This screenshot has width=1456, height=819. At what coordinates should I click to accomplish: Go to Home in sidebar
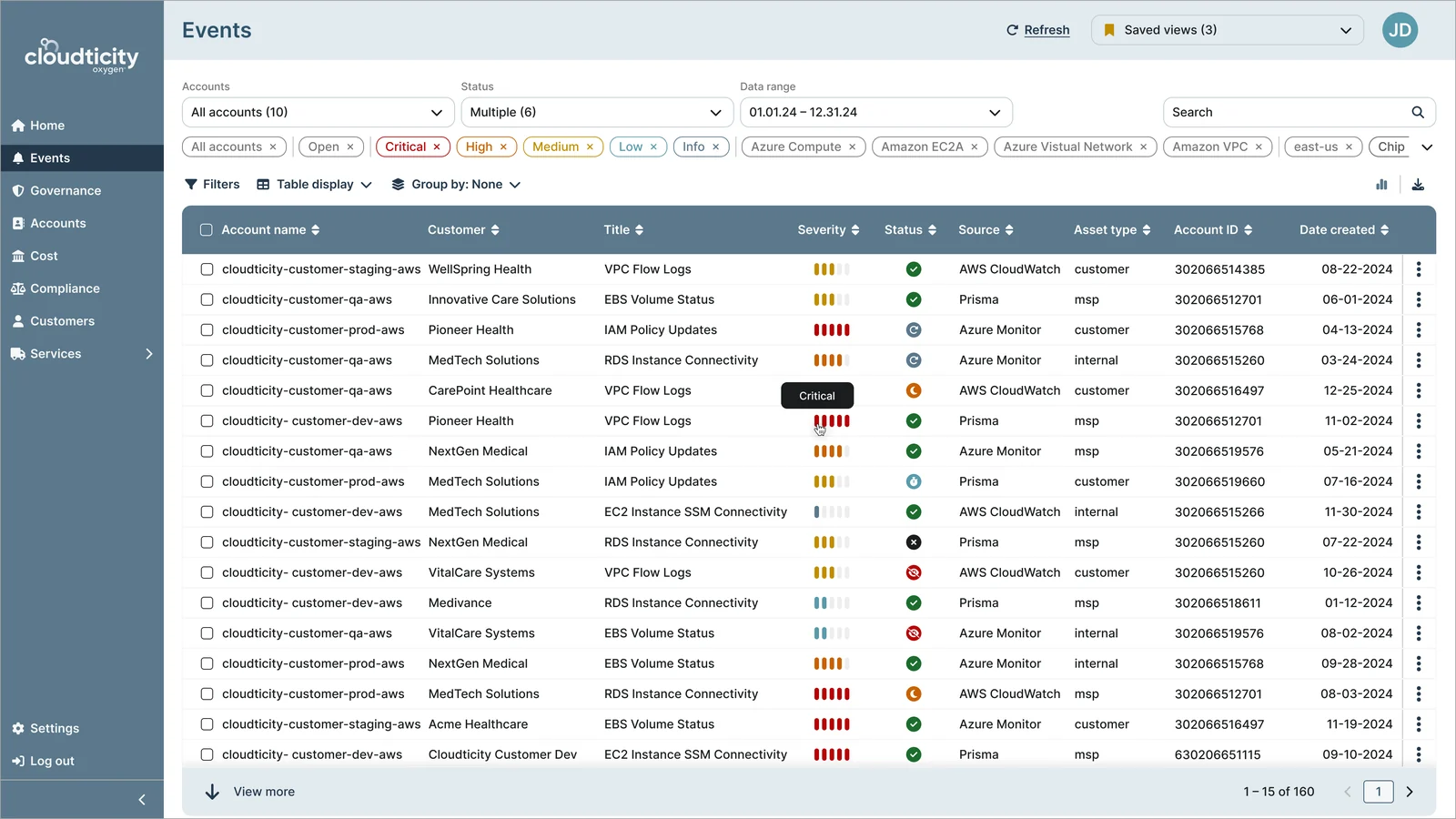coord(38,126)
